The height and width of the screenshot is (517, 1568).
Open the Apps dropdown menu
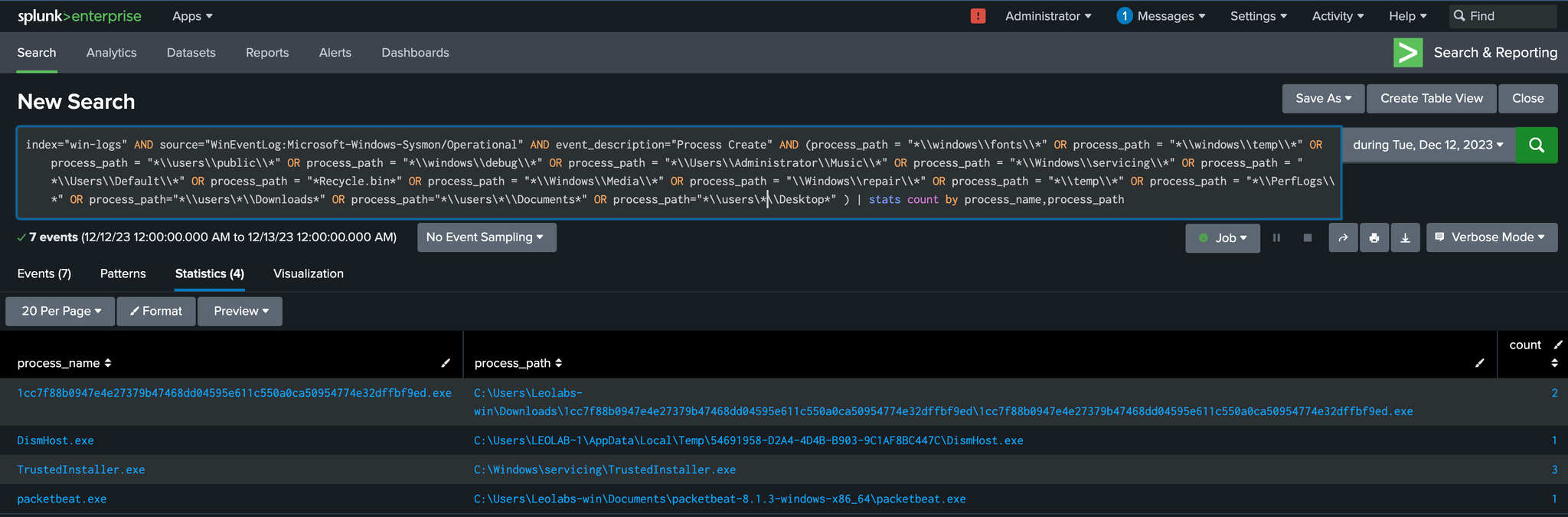point(192,16)
